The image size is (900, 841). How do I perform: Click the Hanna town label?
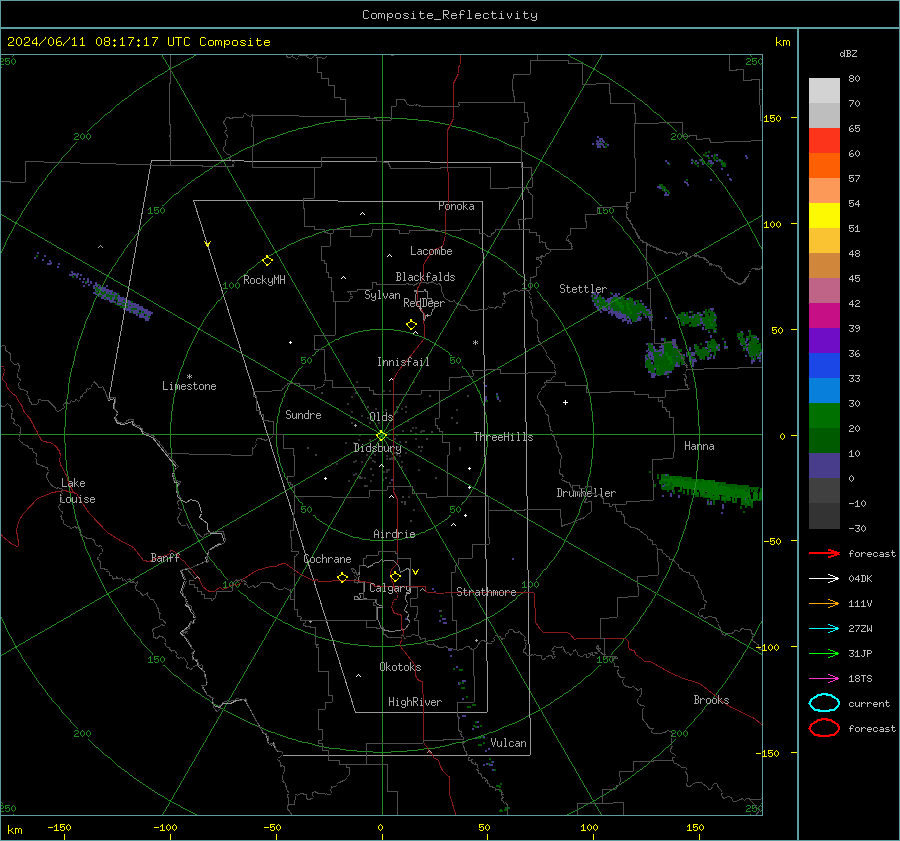click(699, 446)
